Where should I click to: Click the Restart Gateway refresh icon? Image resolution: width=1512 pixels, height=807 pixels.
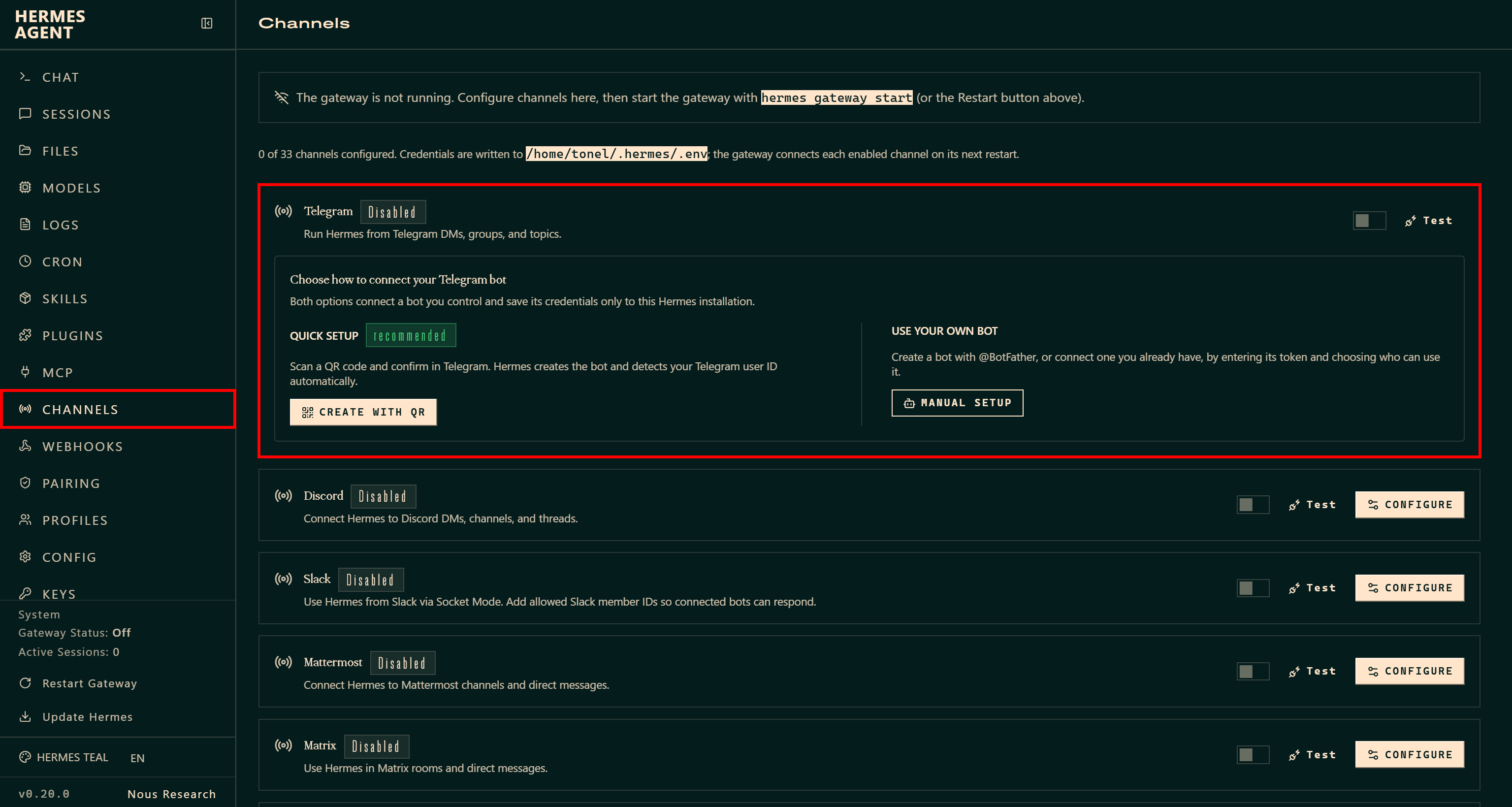25,683
